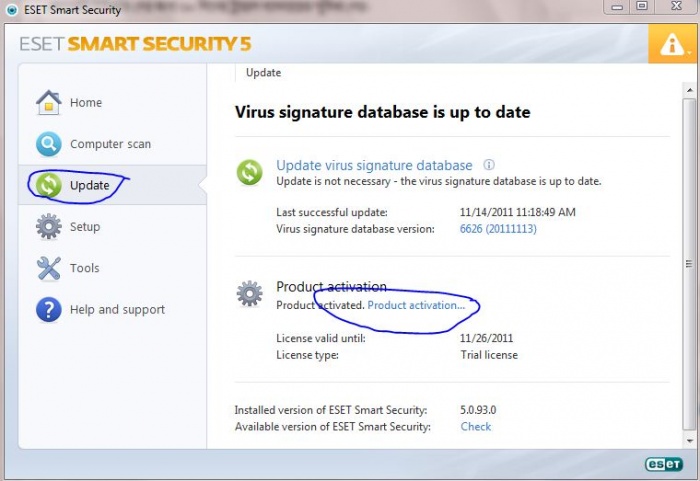Click the Check link for available version
The image size is (700, 481).
click(x=476, y=427)
